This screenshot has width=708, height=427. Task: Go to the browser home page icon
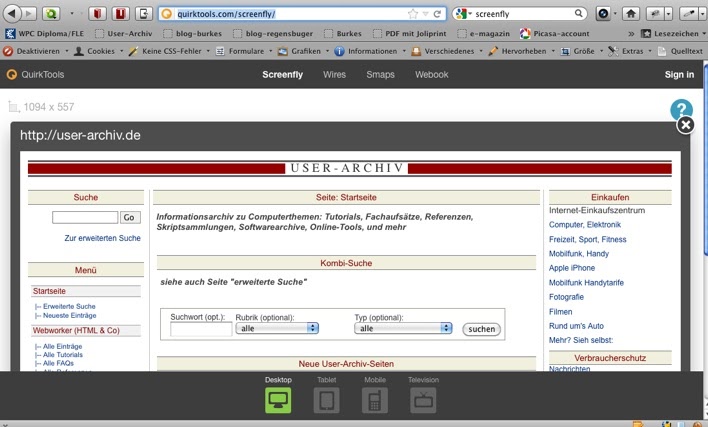pyautogui.click(x=631, y=14)
